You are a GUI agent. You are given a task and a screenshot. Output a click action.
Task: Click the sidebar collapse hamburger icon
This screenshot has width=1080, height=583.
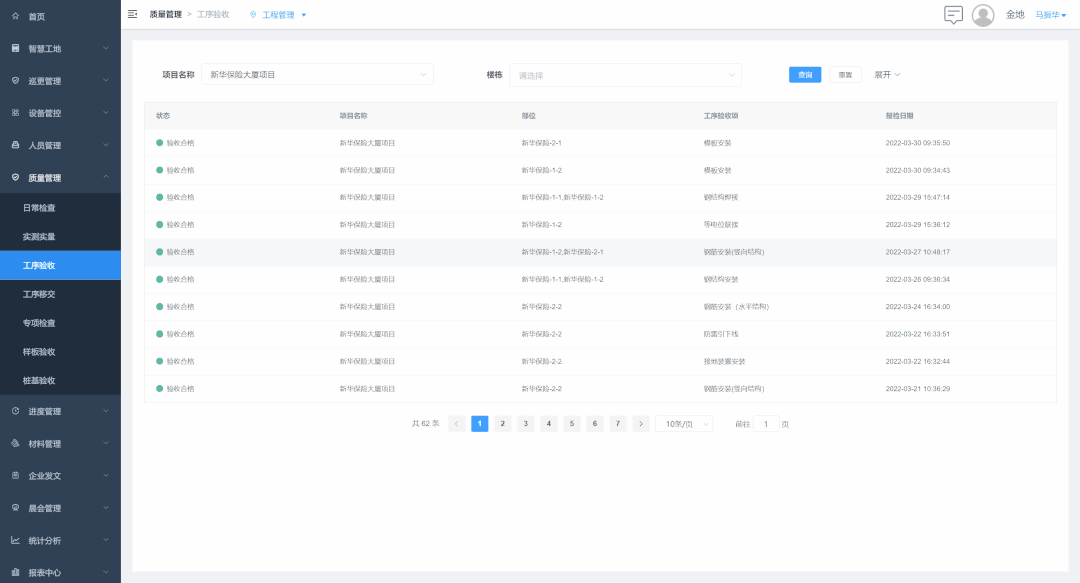click(x=133, y=14)
